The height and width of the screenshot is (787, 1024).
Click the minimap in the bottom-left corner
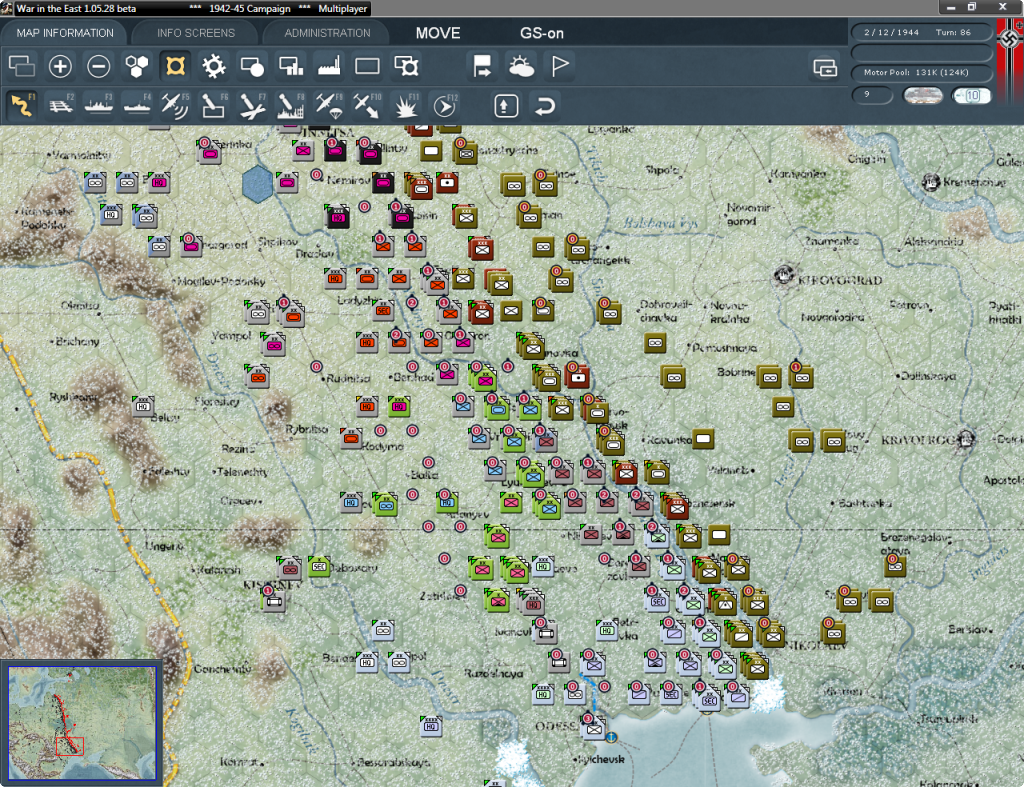82,722
